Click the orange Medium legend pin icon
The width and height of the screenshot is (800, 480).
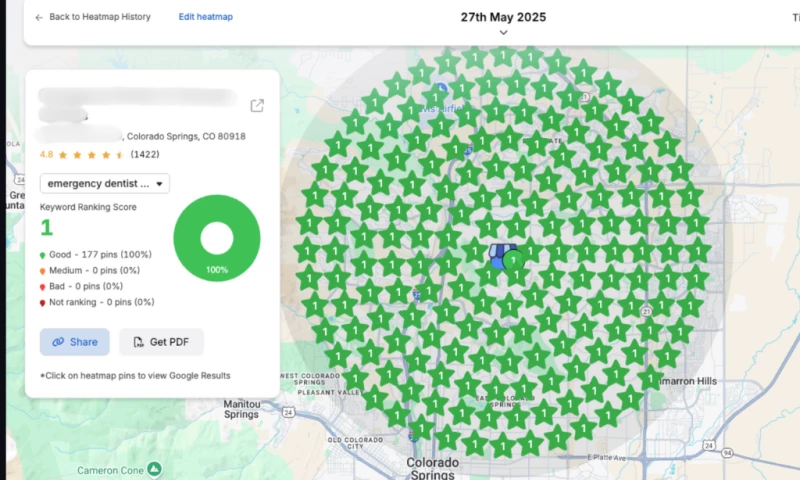43,270
